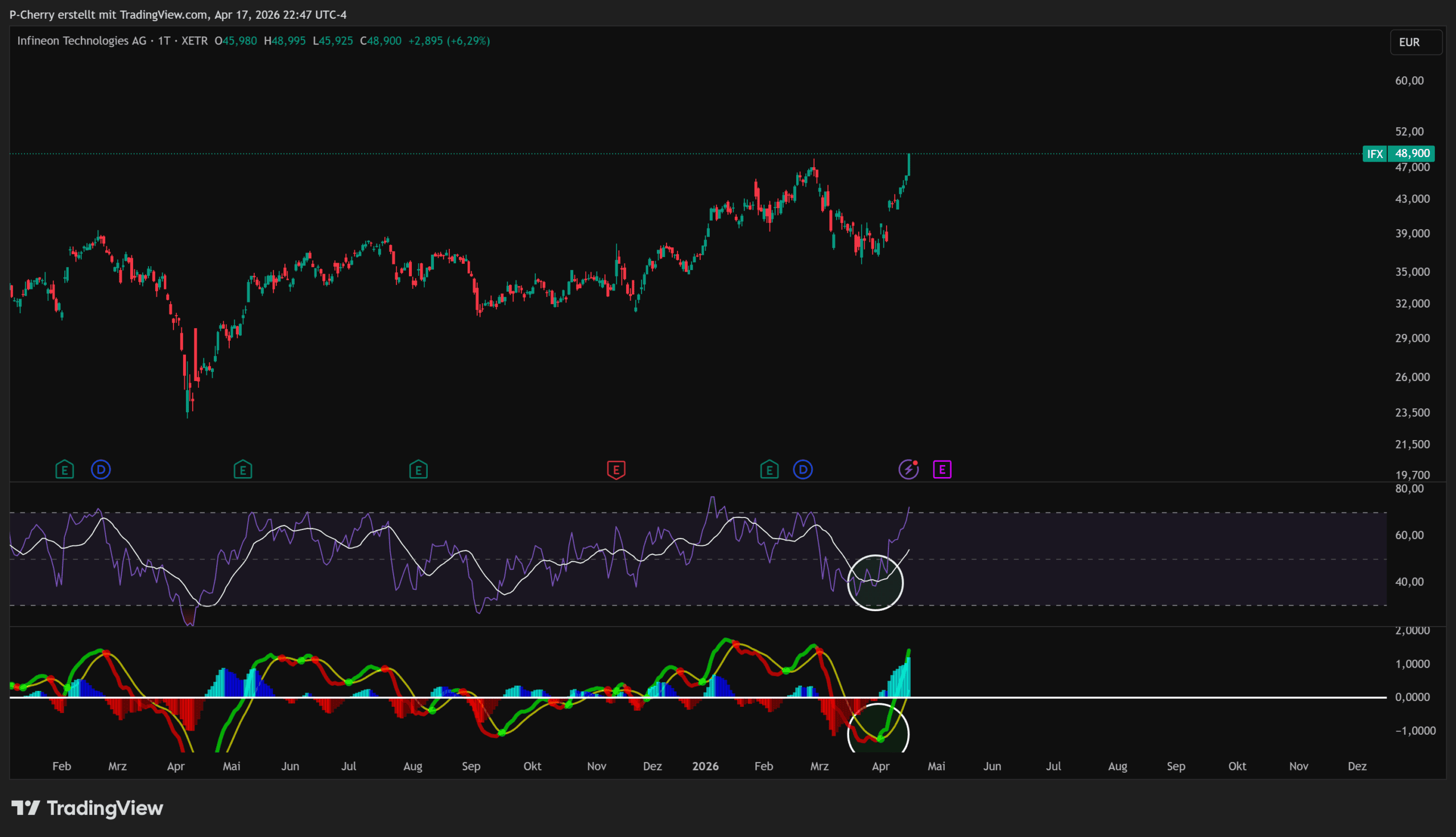This screenshot has height=837, width=1456.
Task: Click the 1T interval label in header
Action: [x=164, y=41]
